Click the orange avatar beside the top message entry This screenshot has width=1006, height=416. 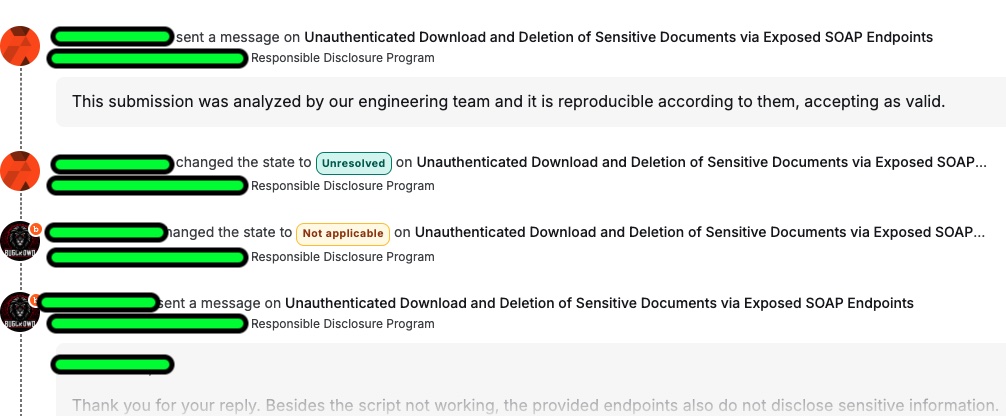[x=20, y=46]
